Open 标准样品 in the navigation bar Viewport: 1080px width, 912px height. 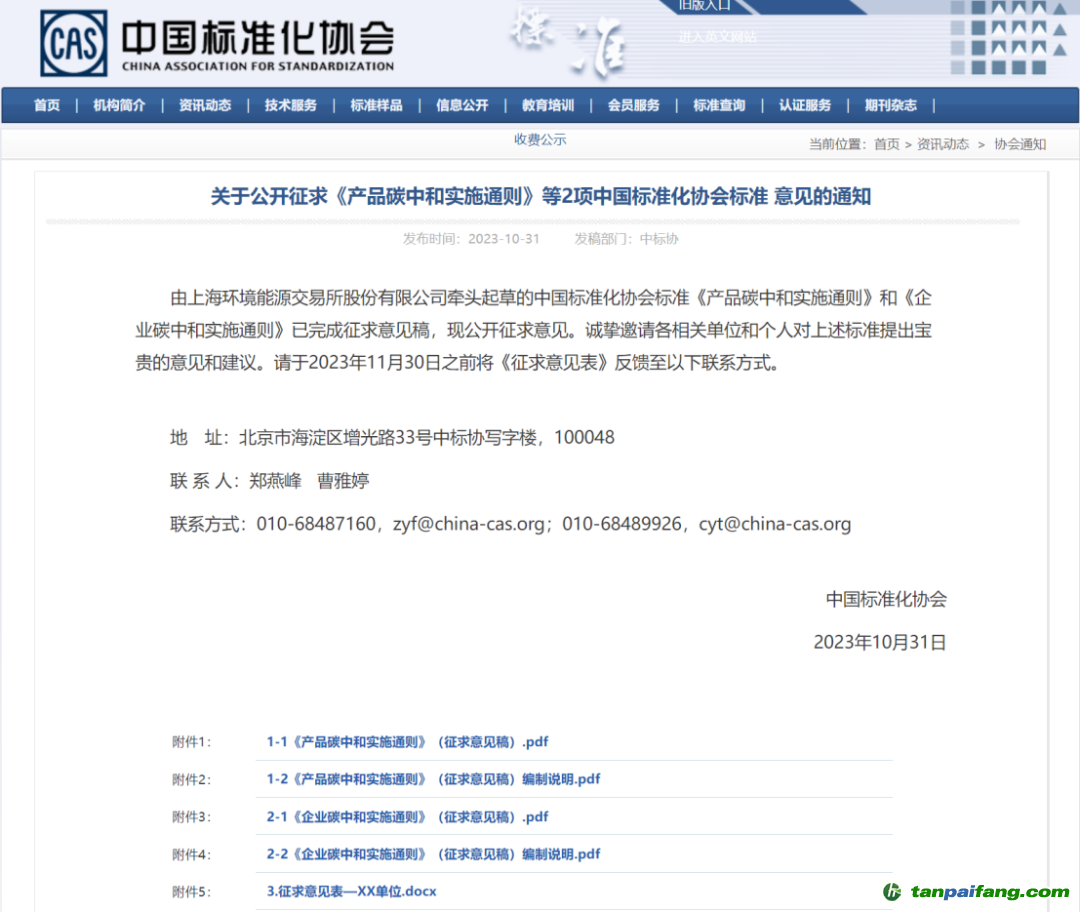click(x=377, y=106)
